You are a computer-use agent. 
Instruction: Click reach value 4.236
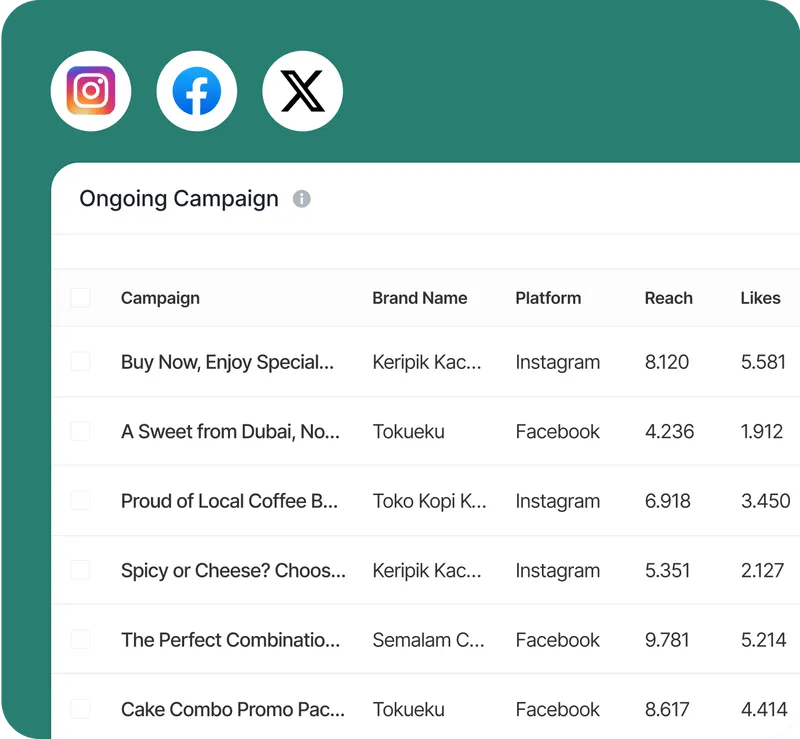[x=669, y=432]
